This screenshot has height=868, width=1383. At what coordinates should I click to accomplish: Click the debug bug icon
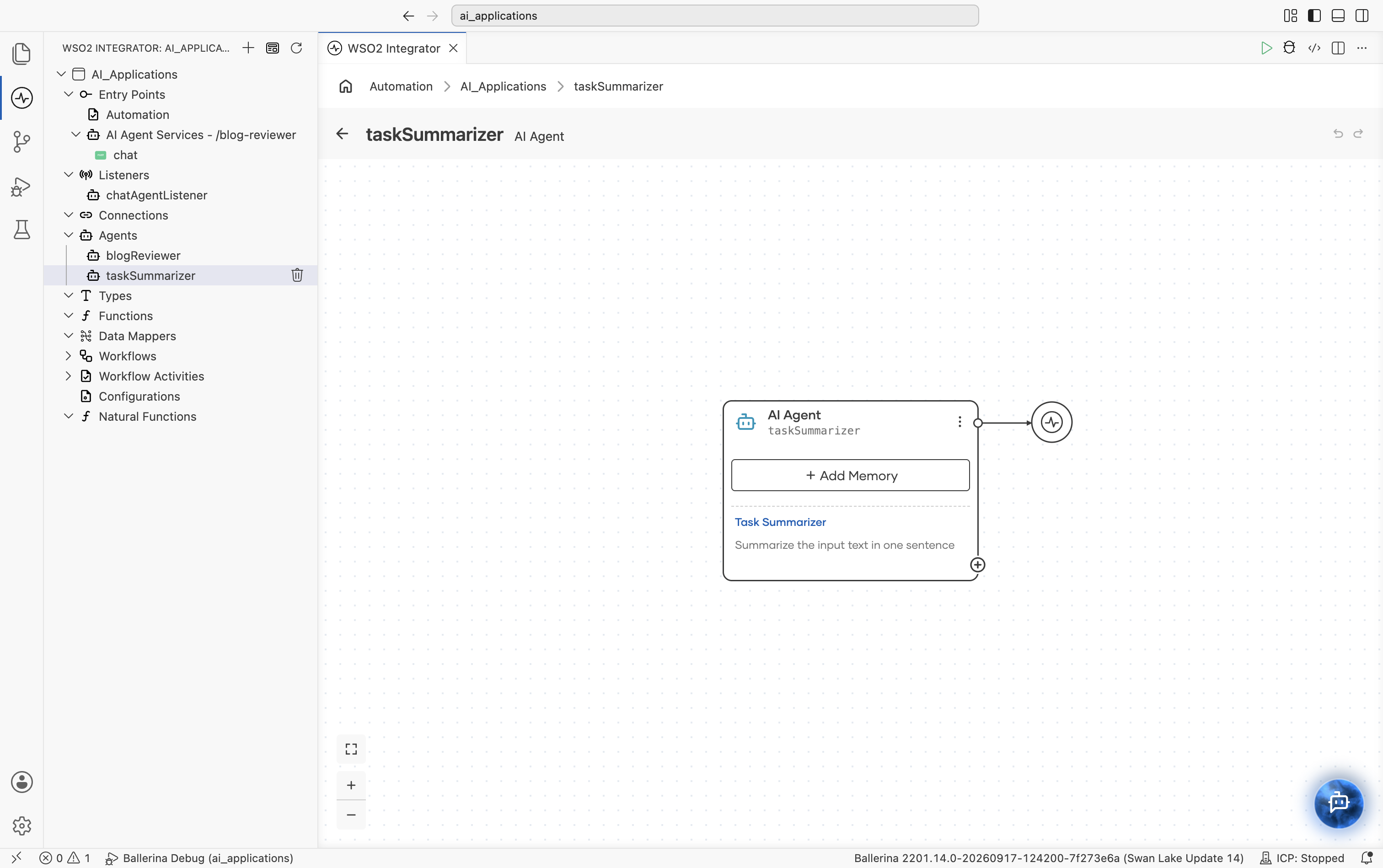pos(1289,48)
